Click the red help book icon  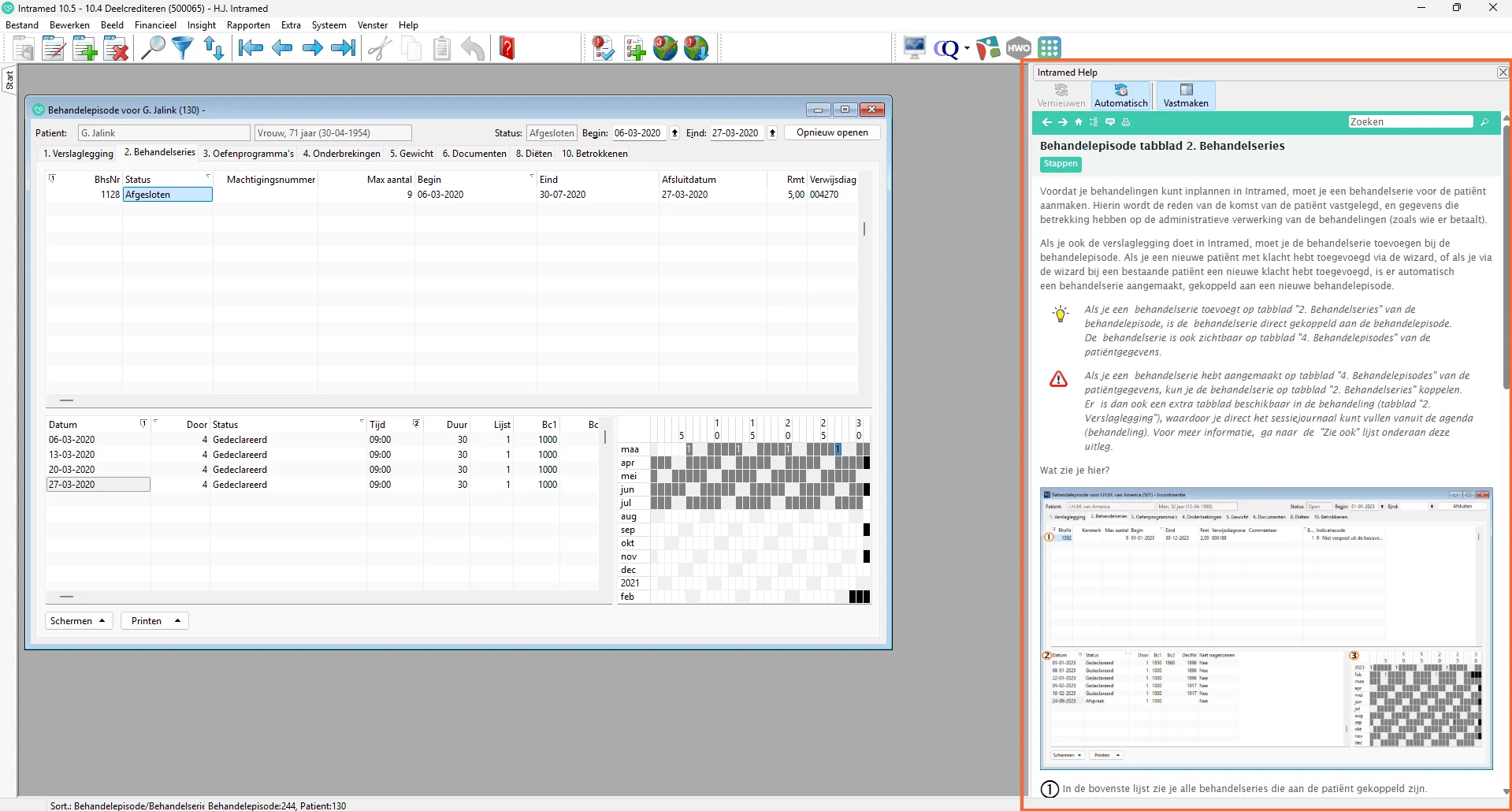pyautogui.click(x=507, y=48)
